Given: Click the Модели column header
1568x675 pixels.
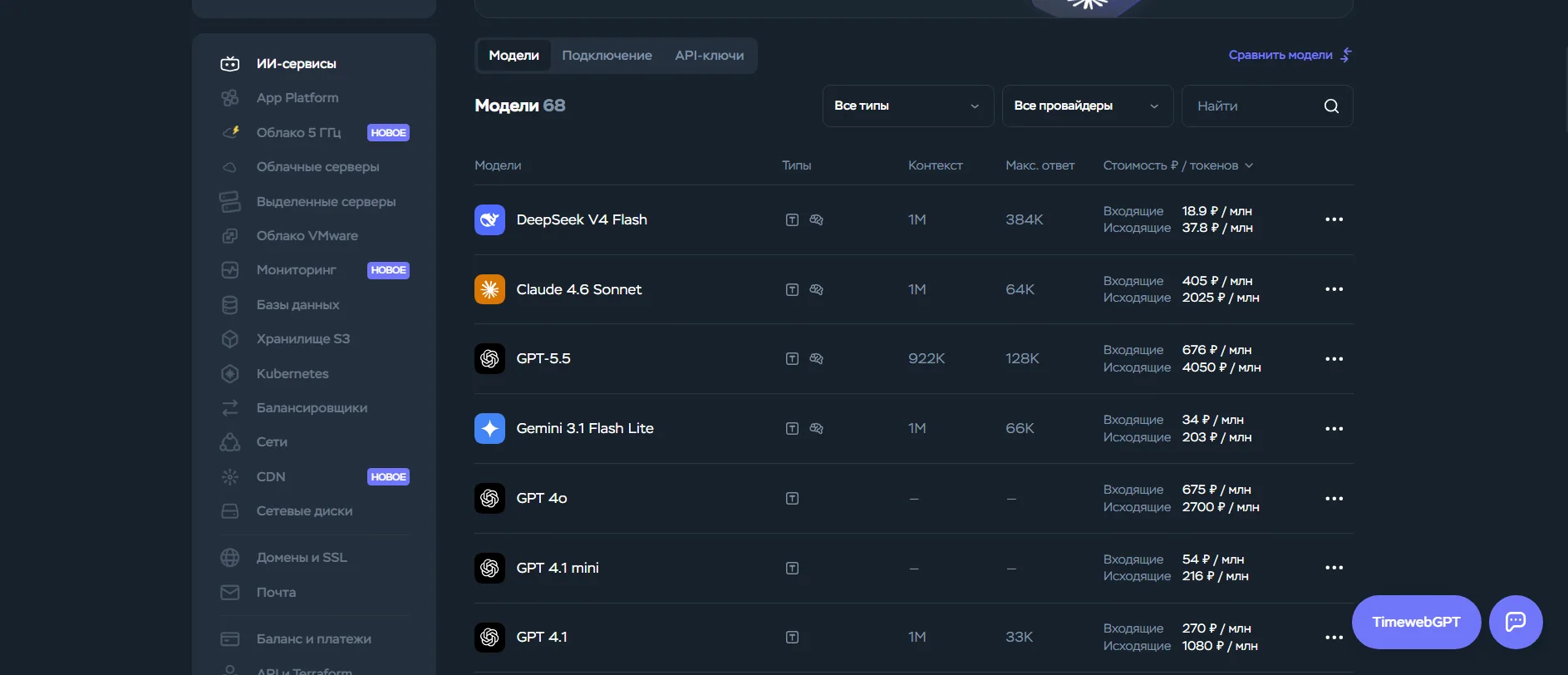Looking at the screenshot, I should tap(498, 165).
